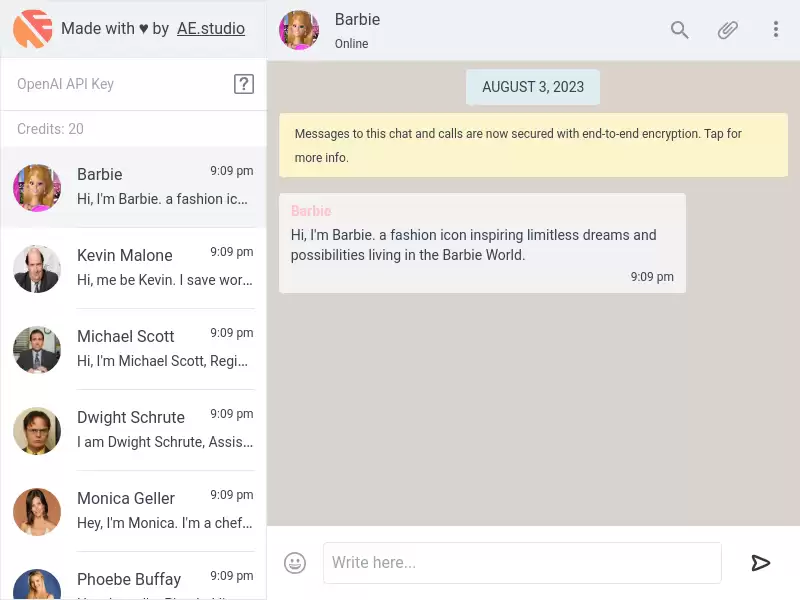Click the AE Studio orange logo
This screenshot has height=600, width=800.
point(33,29)
